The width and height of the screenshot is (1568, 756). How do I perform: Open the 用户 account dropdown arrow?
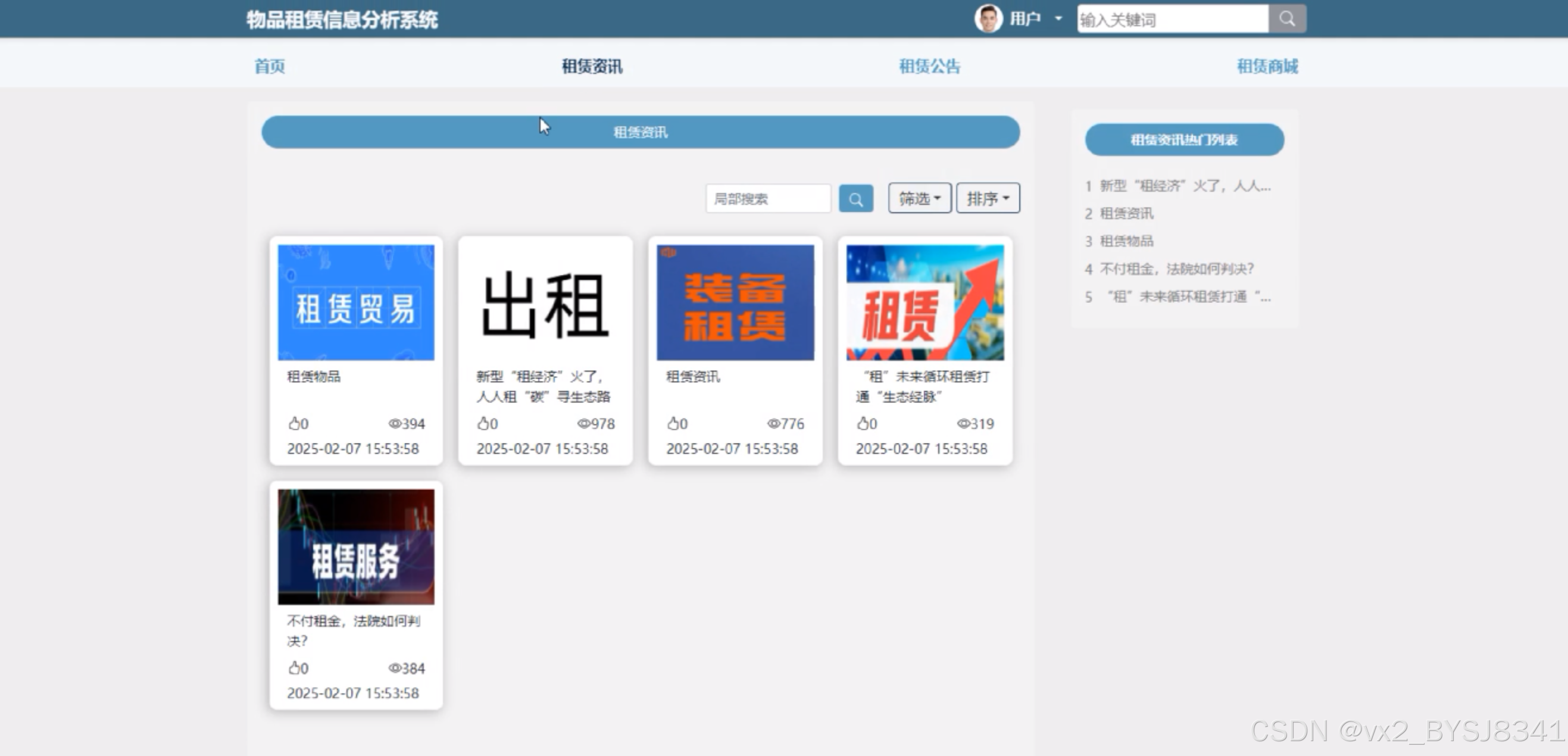[x=1058, y=19]
